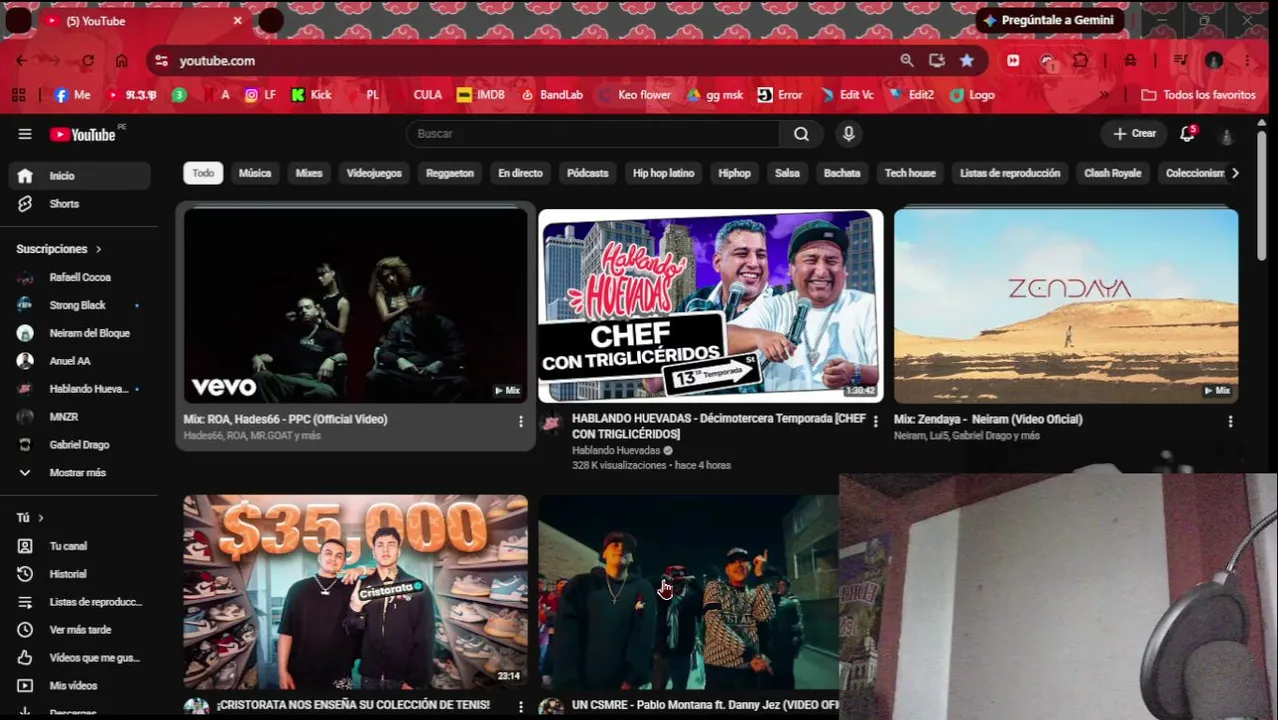Open Ver más tarde
This screenshot has width=1278, height=720.
tap(80, 630)
